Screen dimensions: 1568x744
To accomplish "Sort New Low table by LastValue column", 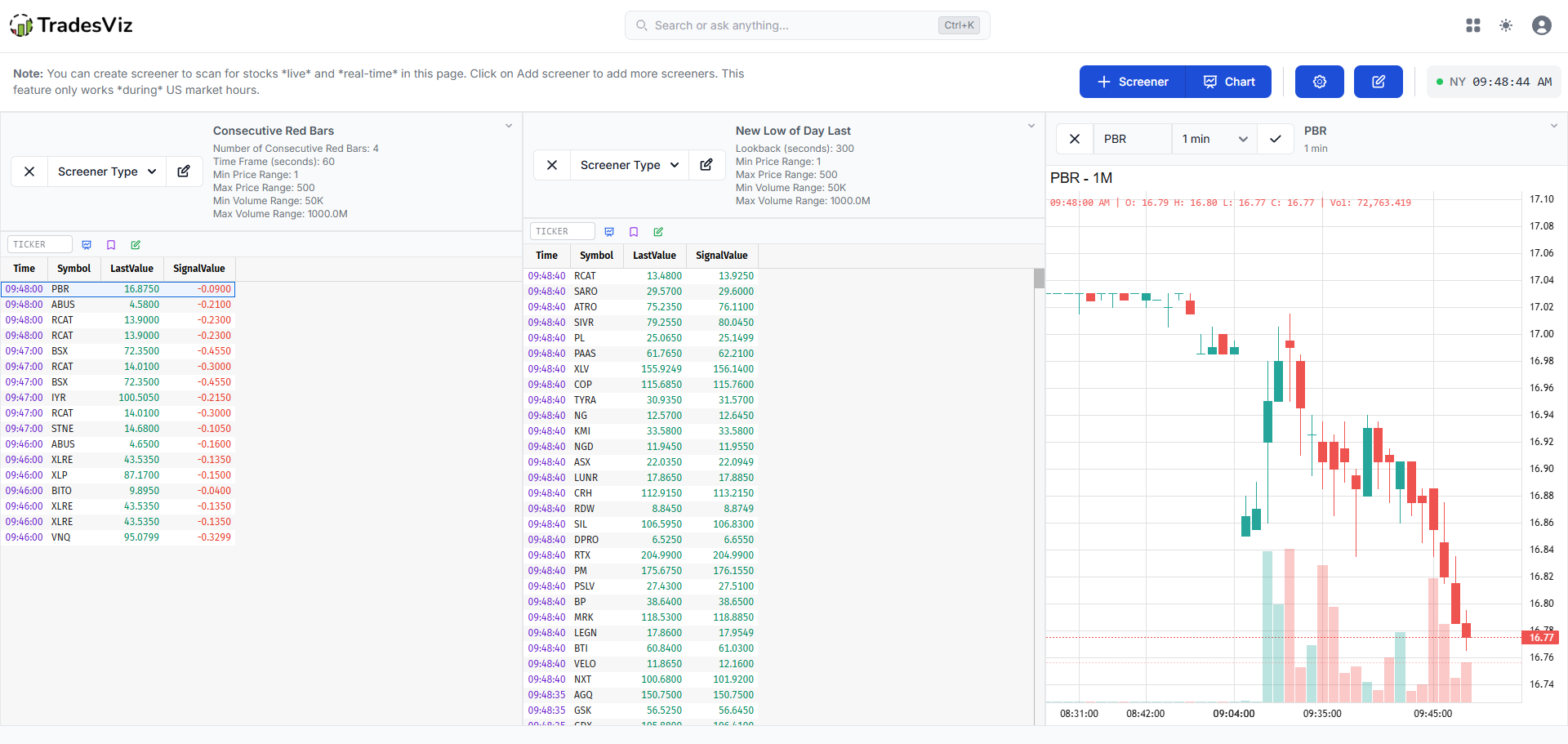I will click(654, 256).
